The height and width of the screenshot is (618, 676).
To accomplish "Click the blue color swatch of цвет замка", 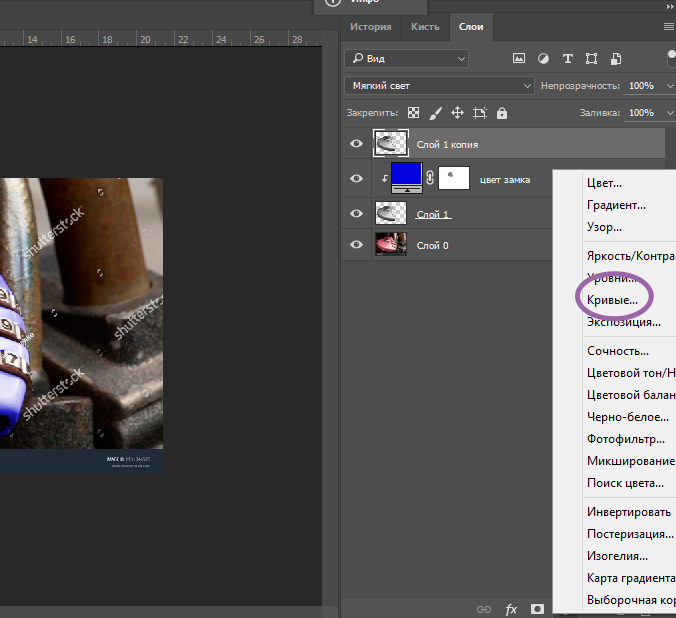I will [x=407, y=174].
